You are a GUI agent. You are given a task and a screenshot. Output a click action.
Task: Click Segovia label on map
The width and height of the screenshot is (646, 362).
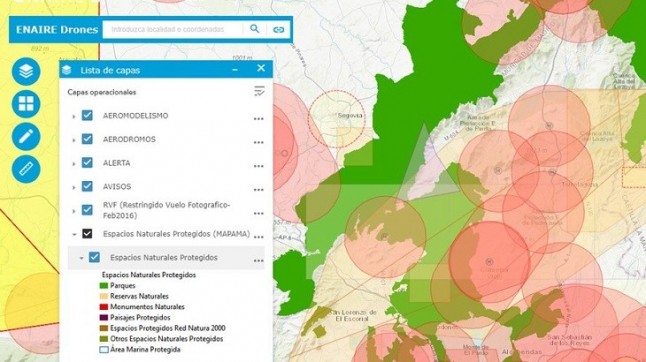click(x=350, y=115)
